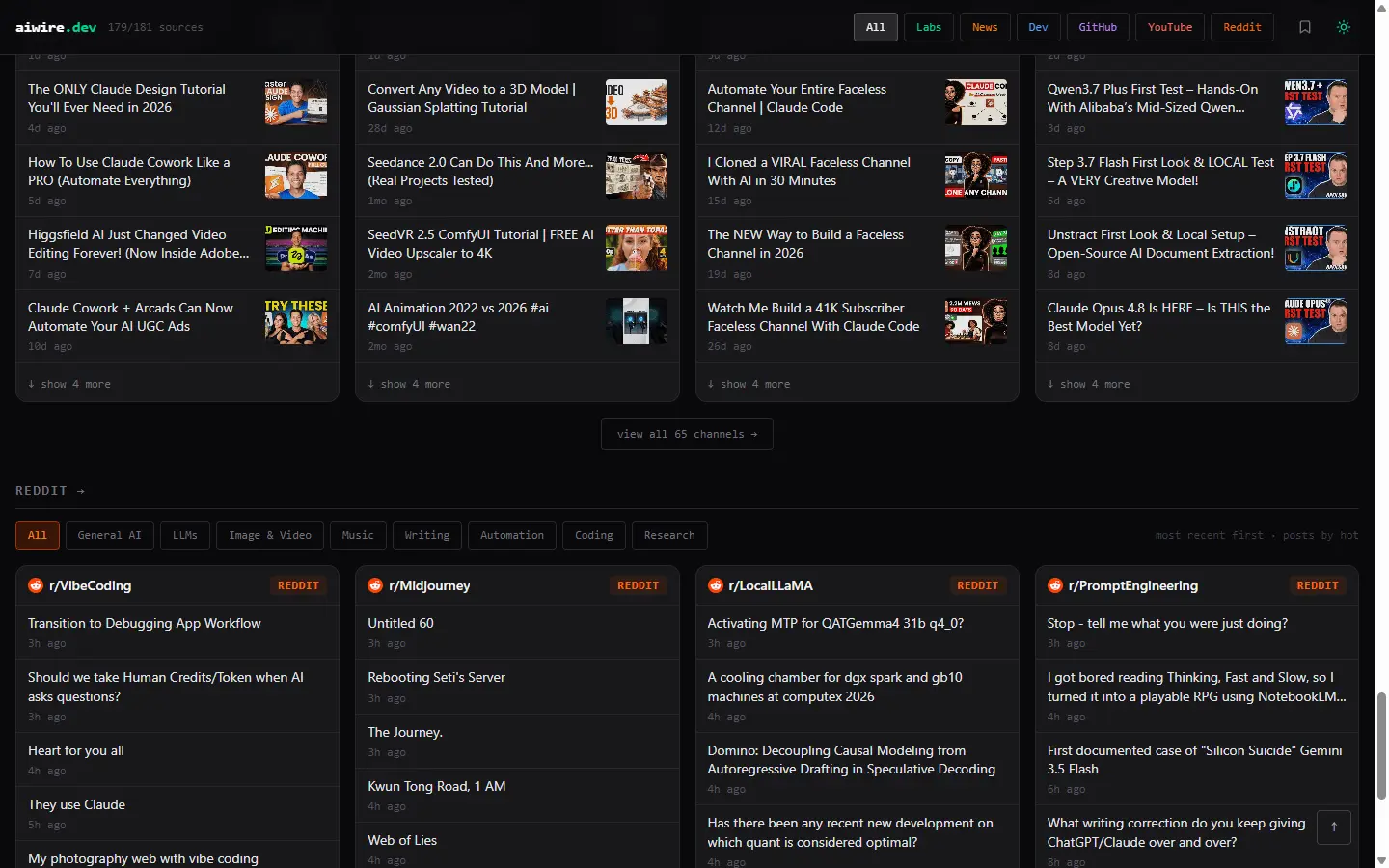The height and width of the screenshot is (868, 1389).
Task: Expand show 4 more under AI Animation videos
Action: click(x=409, y=384)
